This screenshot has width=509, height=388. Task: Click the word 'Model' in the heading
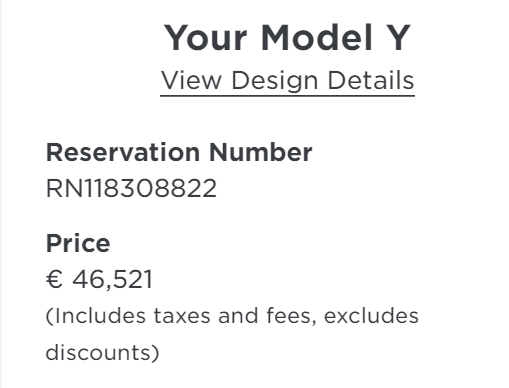click(317, 38)
